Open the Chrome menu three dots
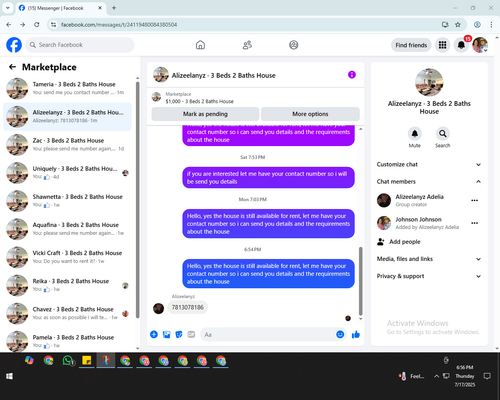The image size is (500, 400). click(x=491, y=24)
